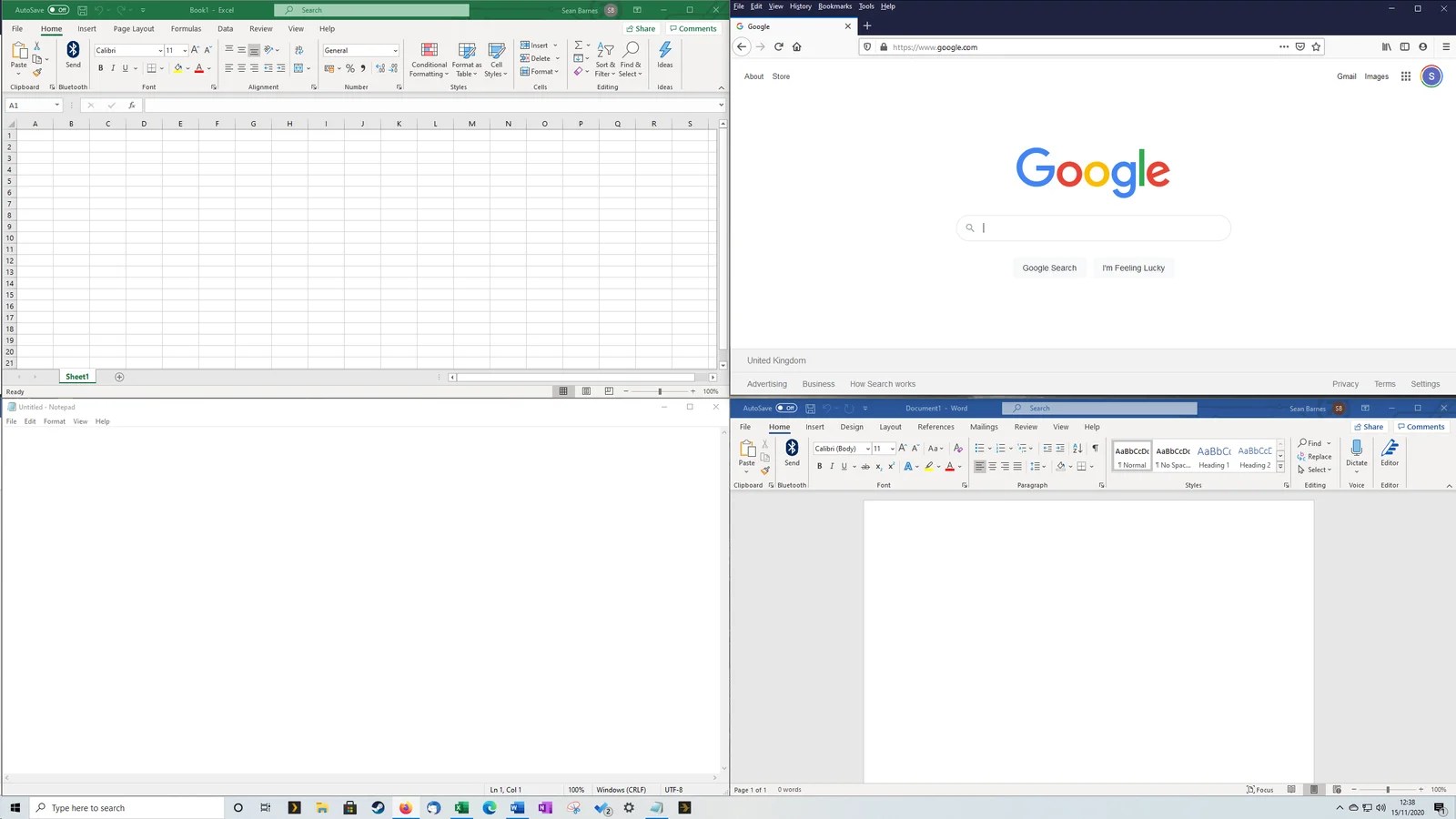
Task: Click I'm Feeling Lucky
Action: [1133, 268]
